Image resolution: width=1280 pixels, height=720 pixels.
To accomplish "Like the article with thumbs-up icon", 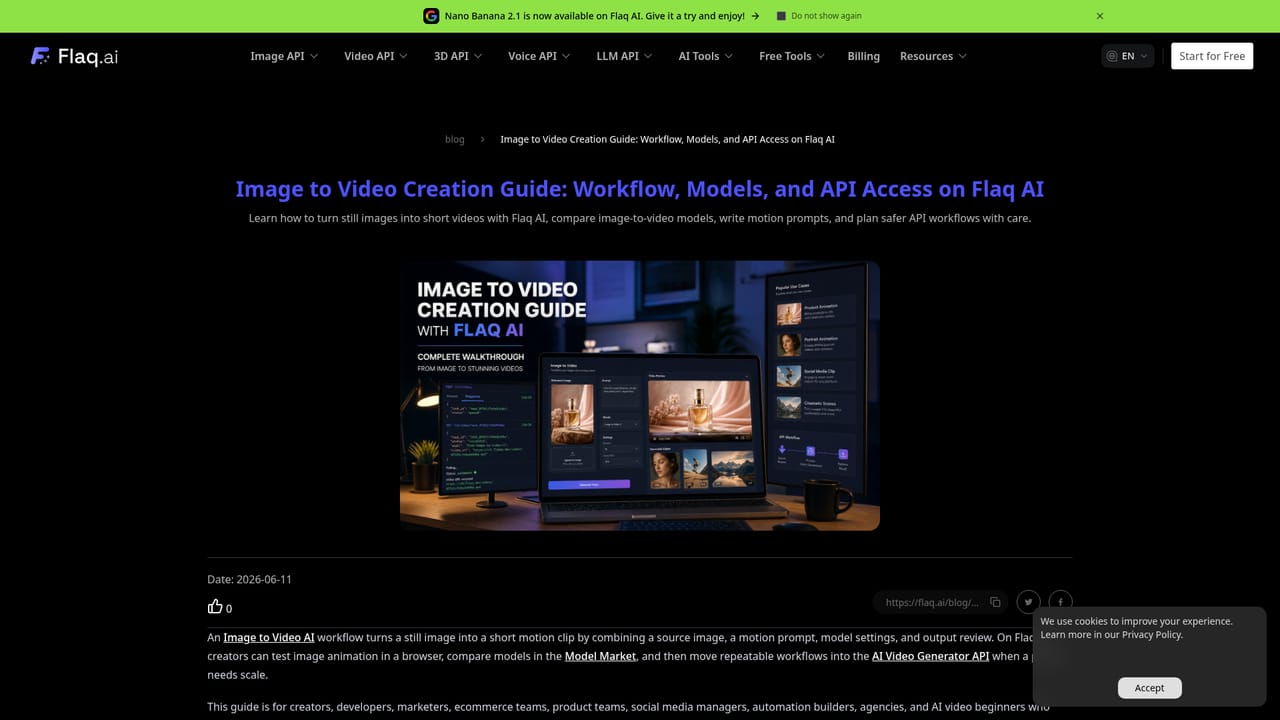I will coord(215,606).
